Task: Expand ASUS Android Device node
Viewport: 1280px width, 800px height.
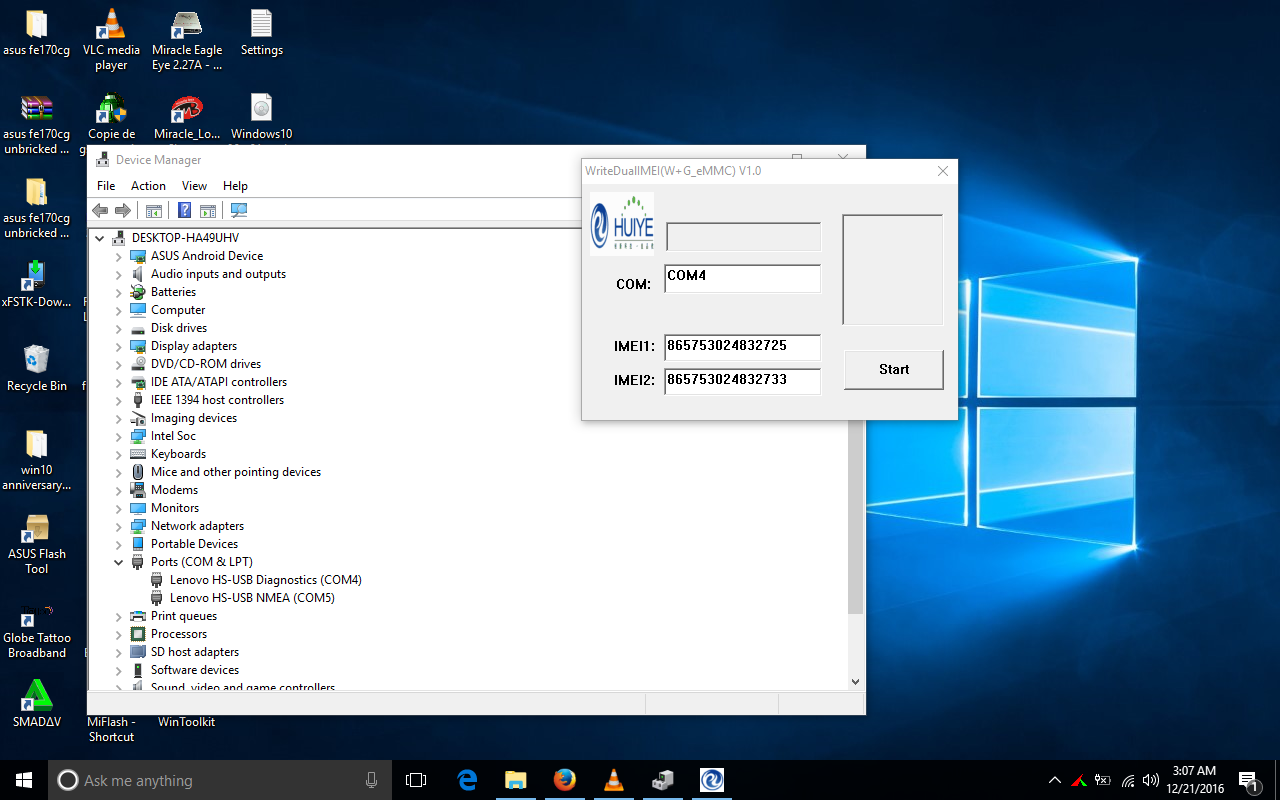Action: [x=118, y=256]
